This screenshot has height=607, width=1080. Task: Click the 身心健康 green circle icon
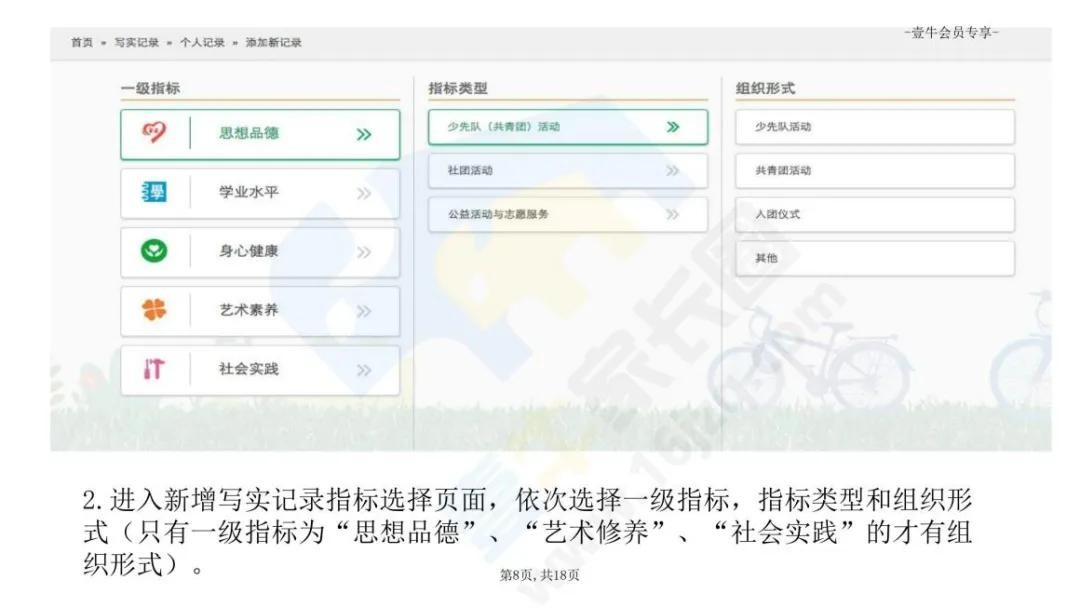155,251
